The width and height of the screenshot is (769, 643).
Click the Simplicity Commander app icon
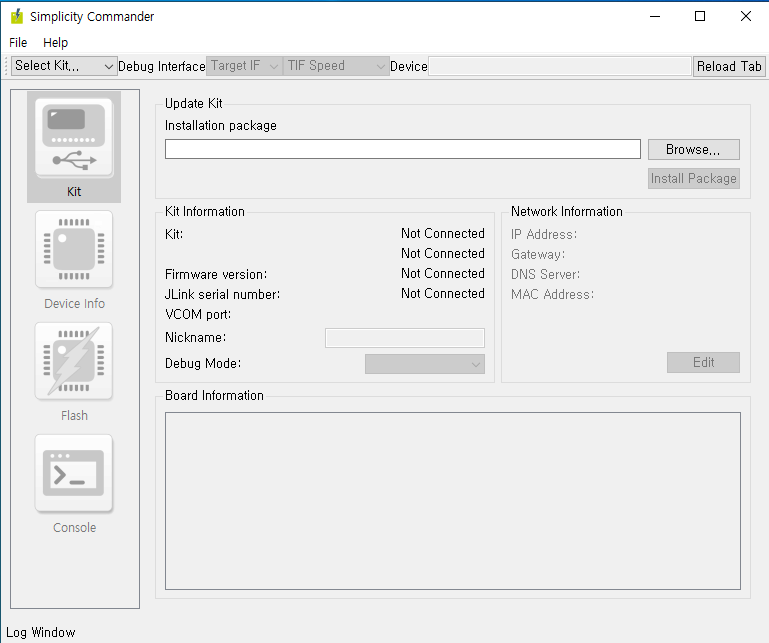17,16
